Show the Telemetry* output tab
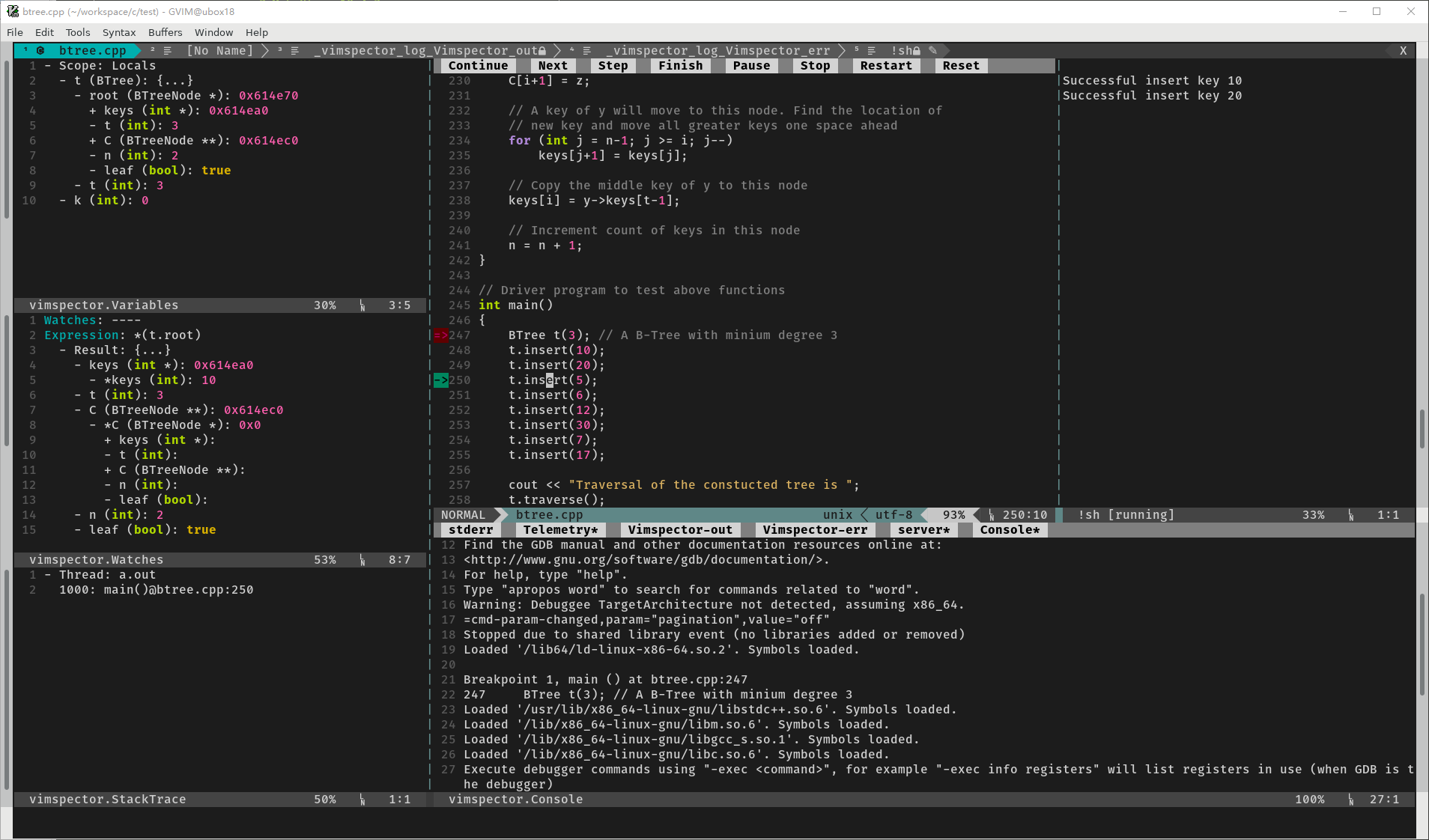This screenshot has height=840, width=1429. pyautogui.click(x=560, y=530)
